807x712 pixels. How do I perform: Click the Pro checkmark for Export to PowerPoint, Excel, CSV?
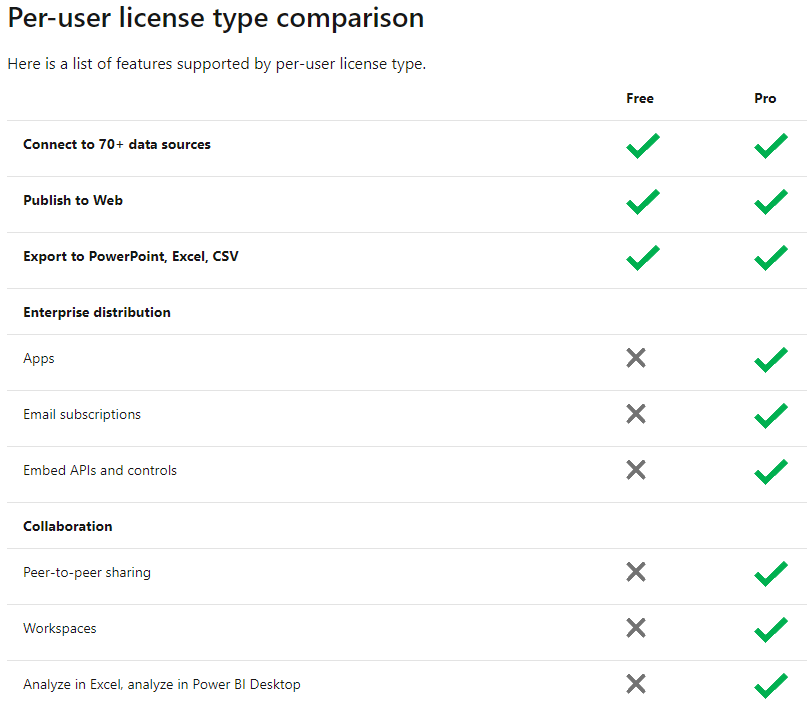point(771,258)
